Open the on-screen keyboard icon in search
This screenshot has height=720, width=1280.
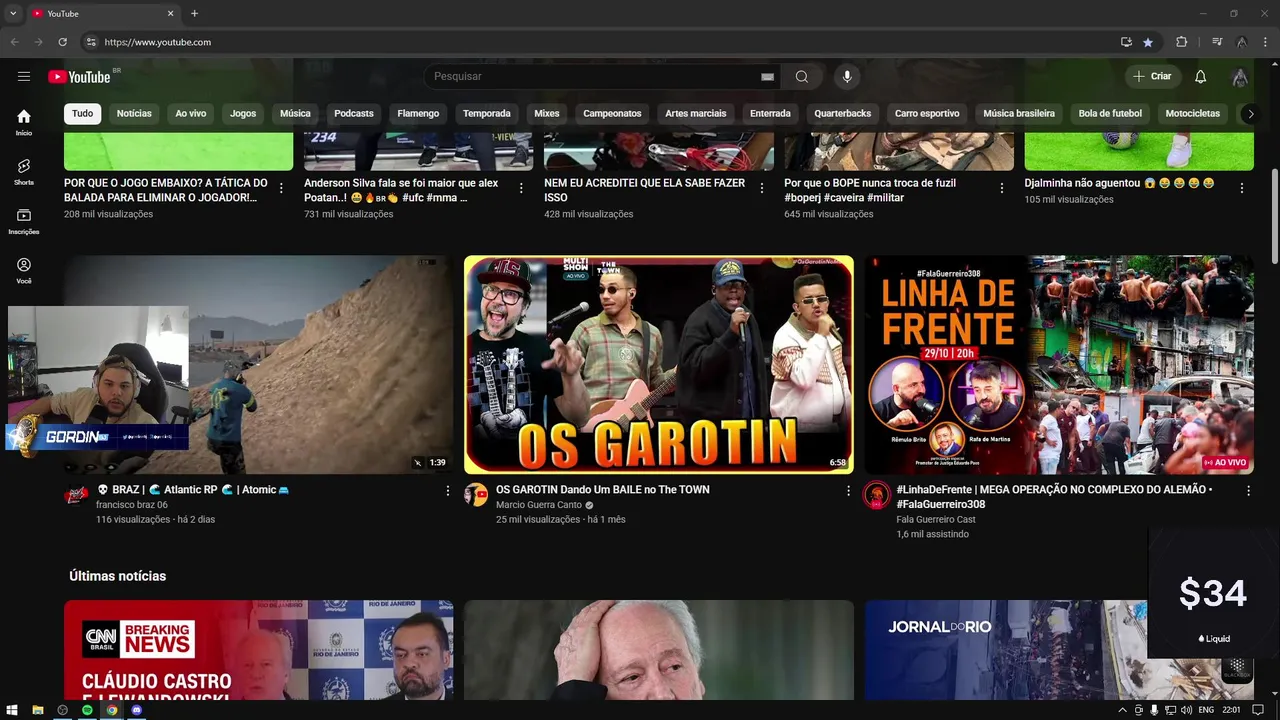768,77
